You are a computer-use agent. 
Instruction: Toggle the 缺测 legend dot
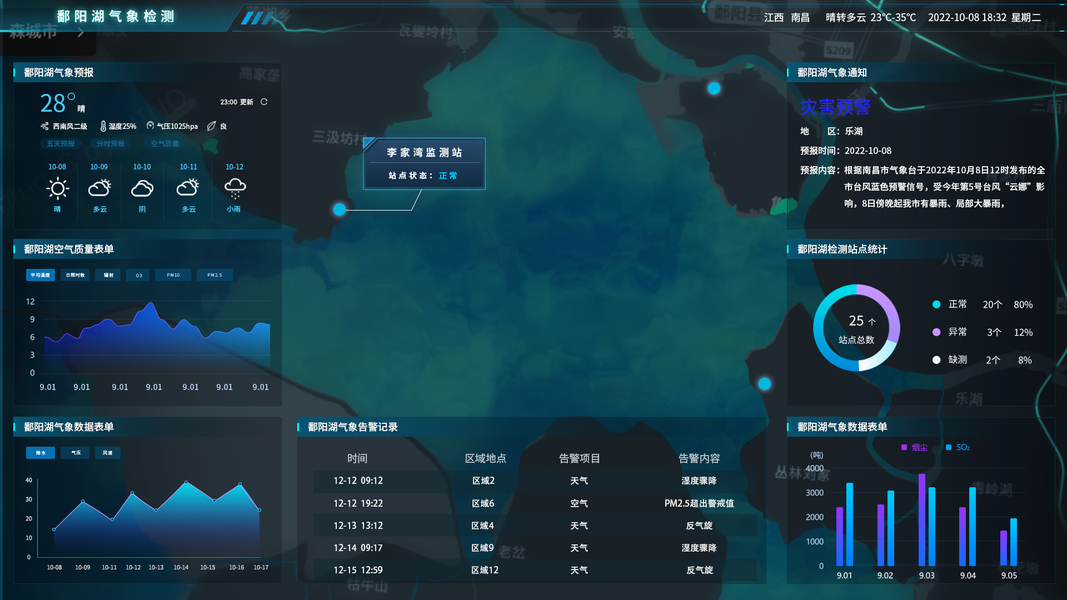[x=936, y=360]
